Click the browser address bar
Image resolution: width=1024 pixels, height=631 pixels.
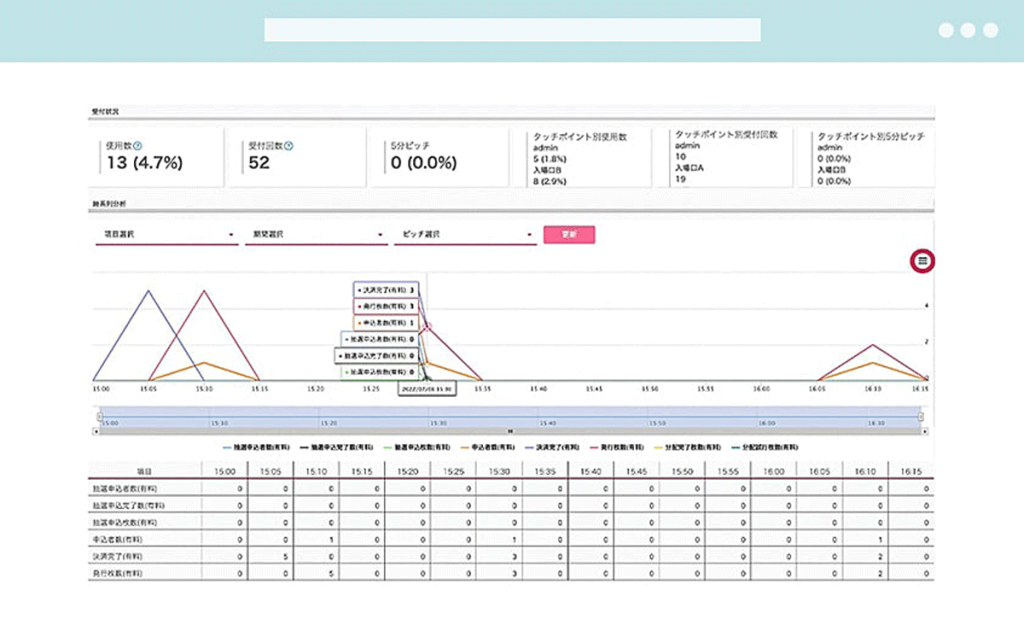(512, 30)
